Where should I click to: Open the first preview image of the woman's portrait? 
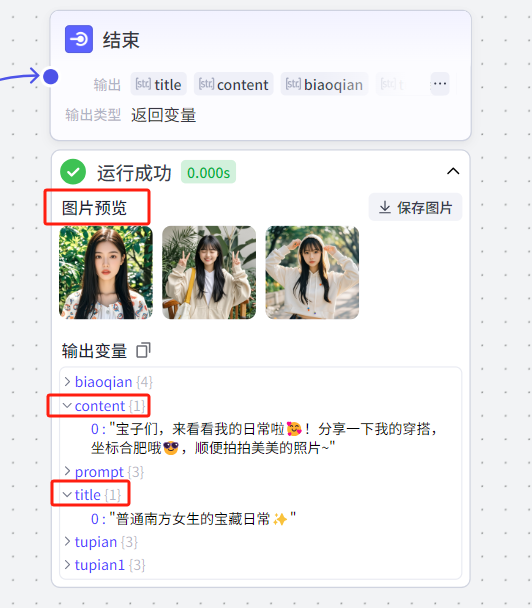pyautogui.click(x=106, y=273)
